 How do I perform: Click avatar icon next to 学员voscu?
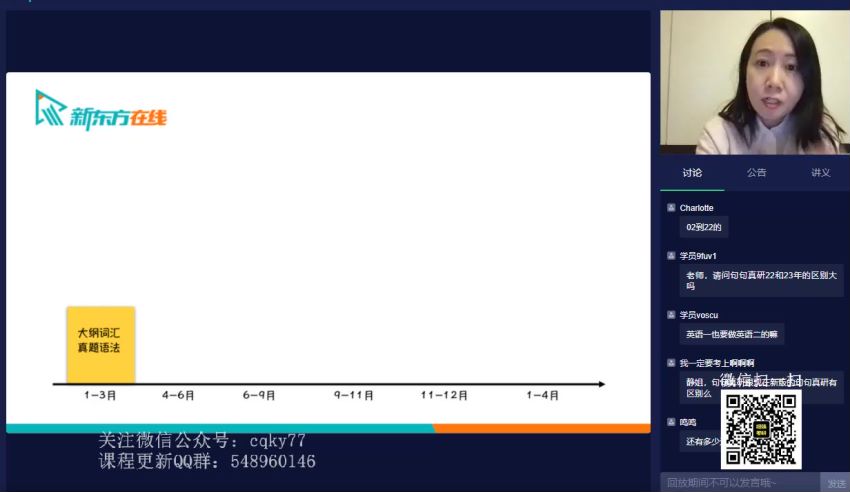[x=671, y=315]
